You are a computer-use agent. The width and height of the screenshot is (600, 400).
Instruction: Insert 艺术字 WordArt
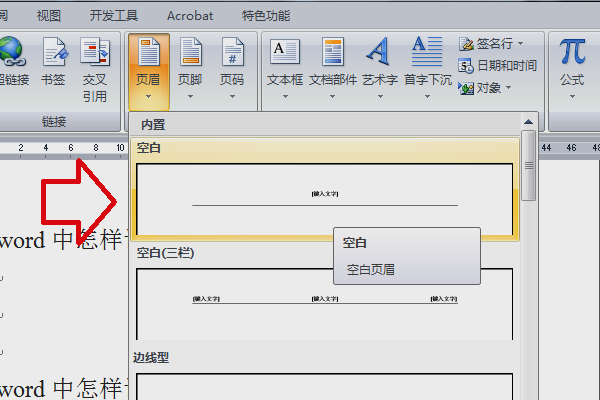tap(379, 51)
